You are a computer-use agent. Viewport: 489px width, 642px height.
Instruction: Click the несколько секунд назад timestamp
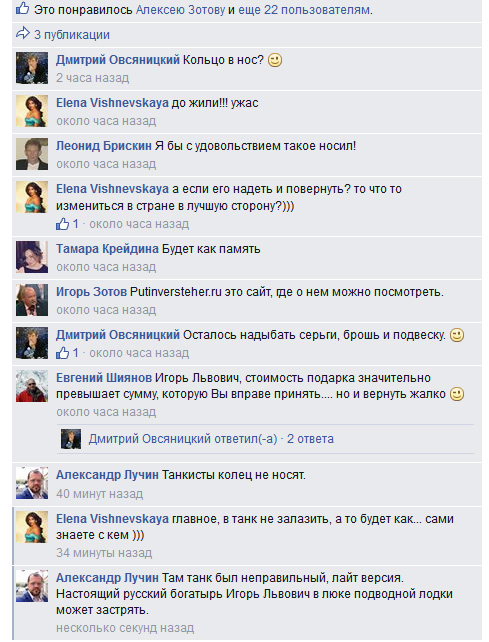(x=125, y=628)
